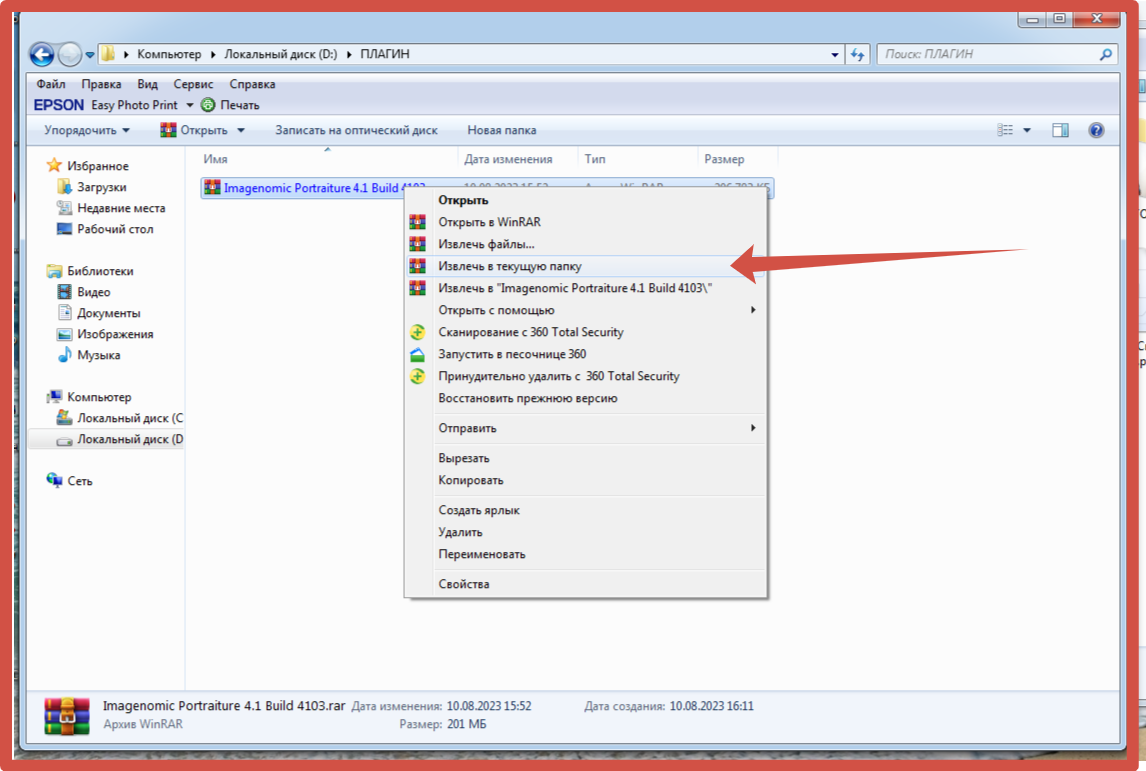Open the Сервис menu

pyautogui.click(x=193, y=84)
